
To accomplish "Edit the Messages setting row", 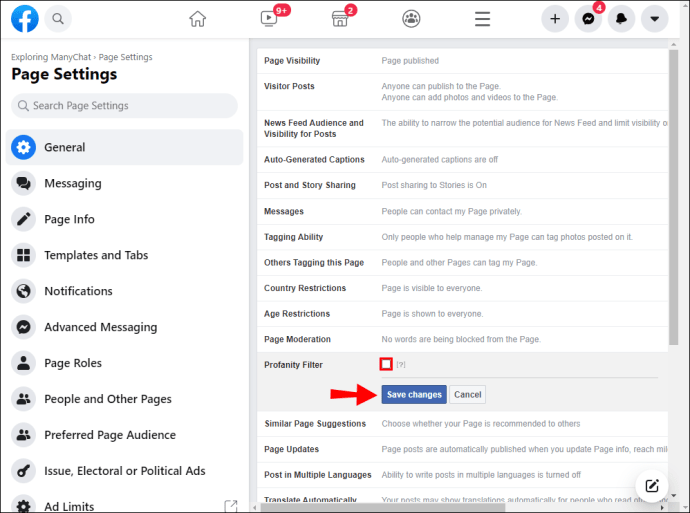I will pyautogui.click(x=462, y=211).
